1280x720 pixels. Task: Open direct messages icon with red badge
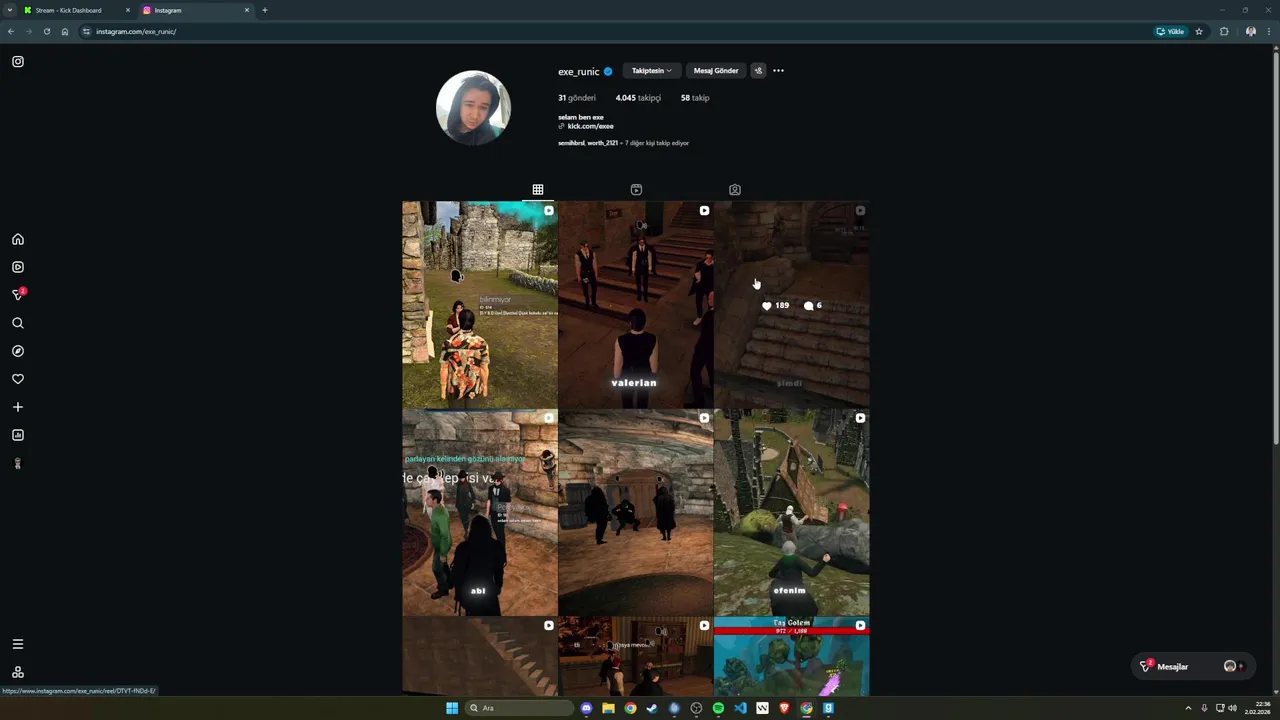click(18, 295)
